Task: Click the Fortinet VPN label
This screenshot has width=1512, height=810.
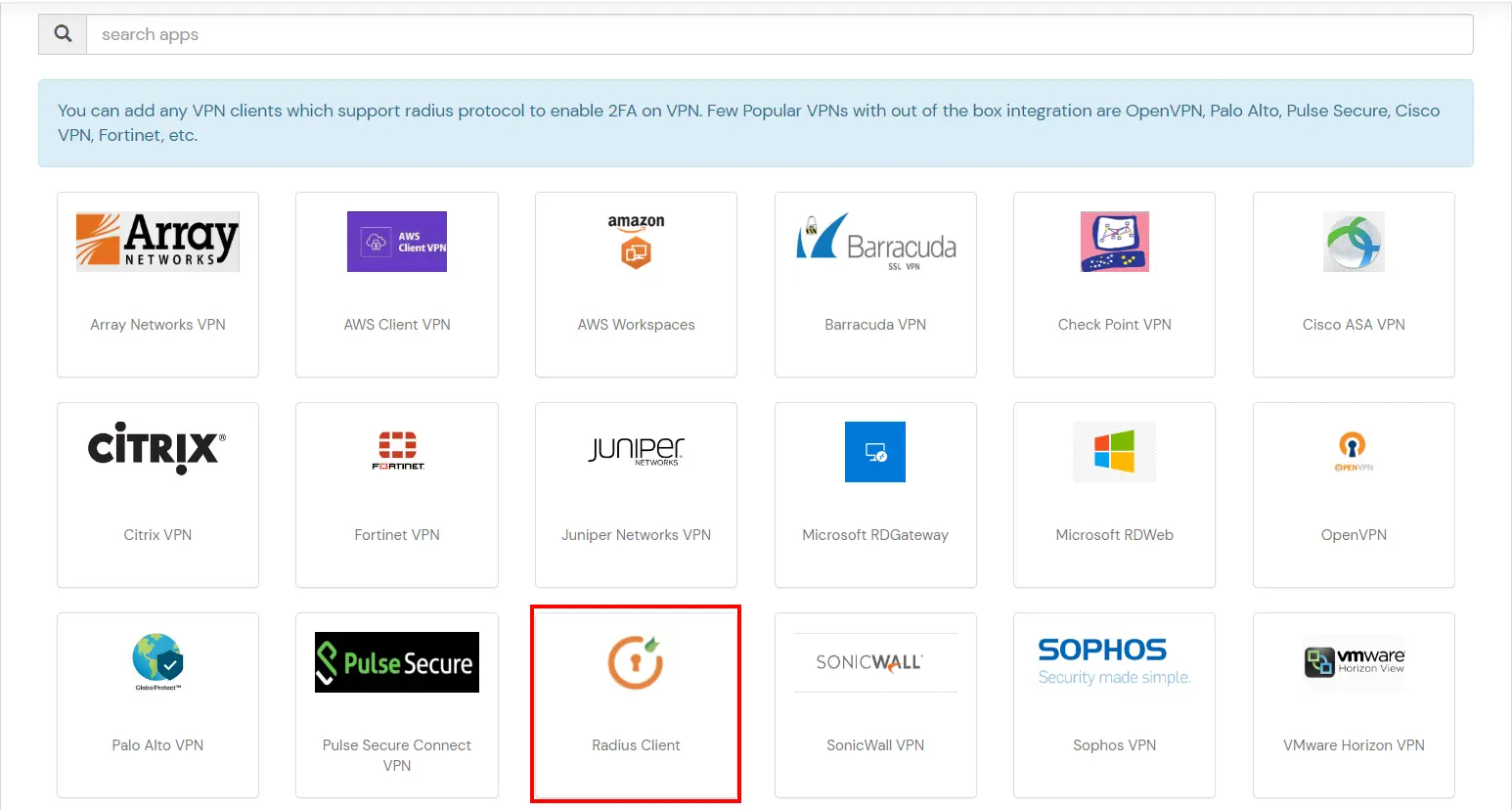Action: click(397, 535)
